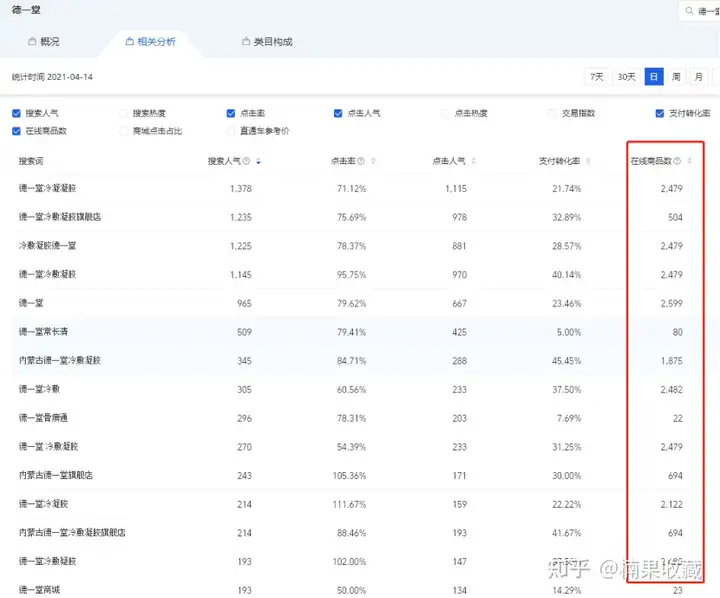Click the search input field
Screen dimensions: 720x598
click(x=699, y=11)
